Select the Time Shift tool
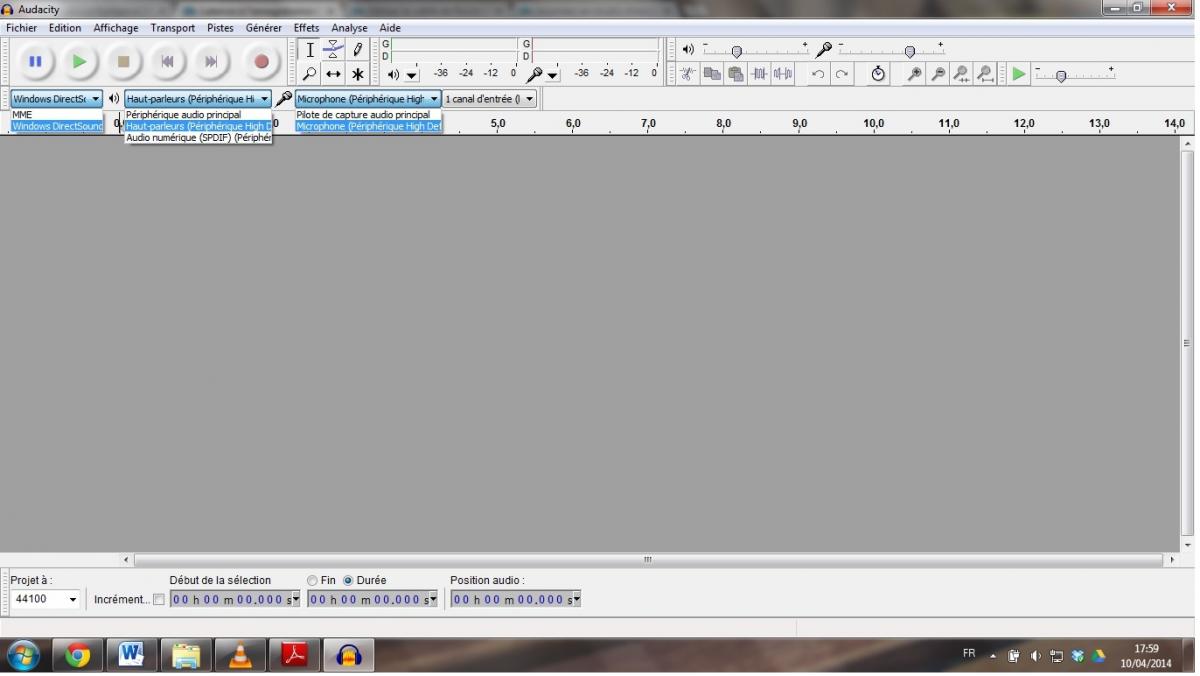1200x676 pixels. click(334, 74)
